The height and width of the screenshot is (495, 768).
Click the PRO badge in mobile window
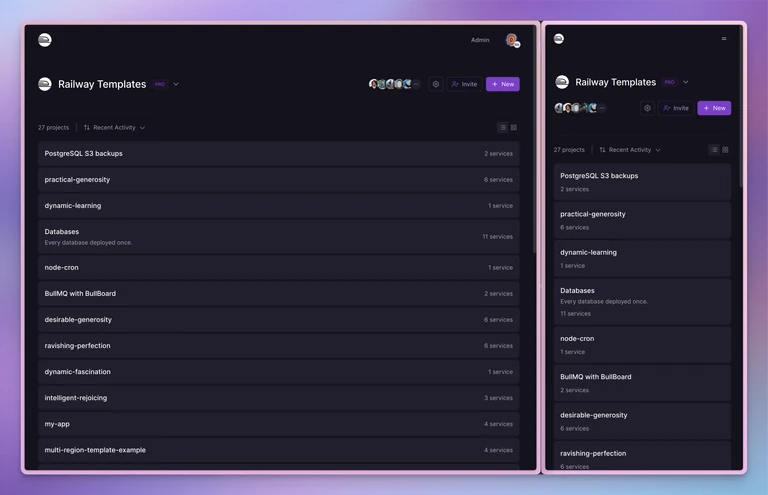tap(670, 82)
